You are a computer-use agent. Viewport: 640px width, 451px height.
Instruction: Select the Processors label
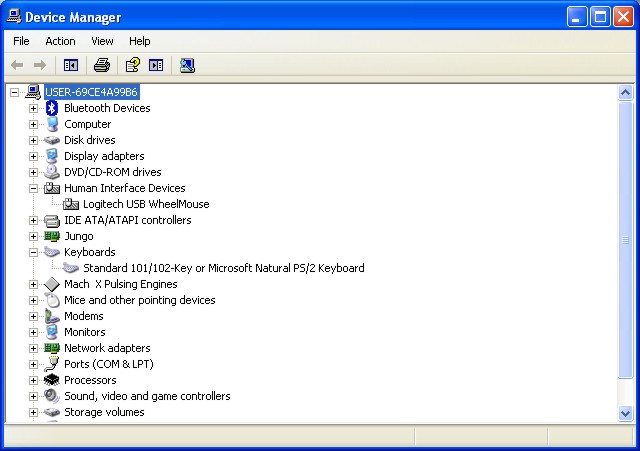click(90, 380)
